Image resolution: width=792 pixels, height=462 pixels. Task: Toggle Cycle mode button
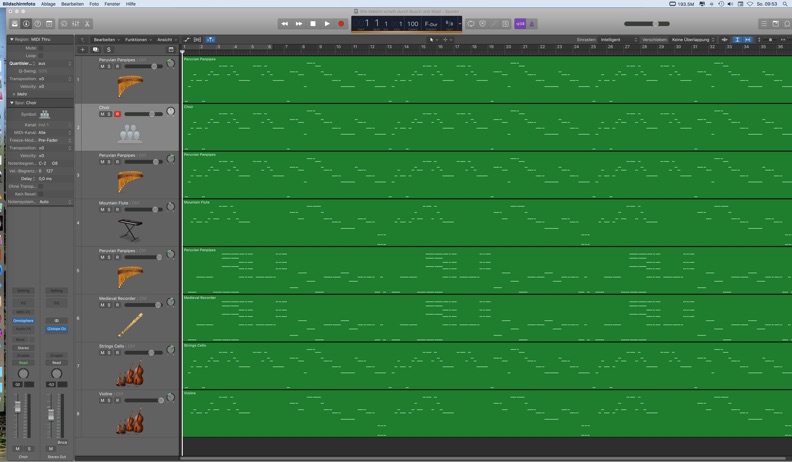click(x=471, y=24)
